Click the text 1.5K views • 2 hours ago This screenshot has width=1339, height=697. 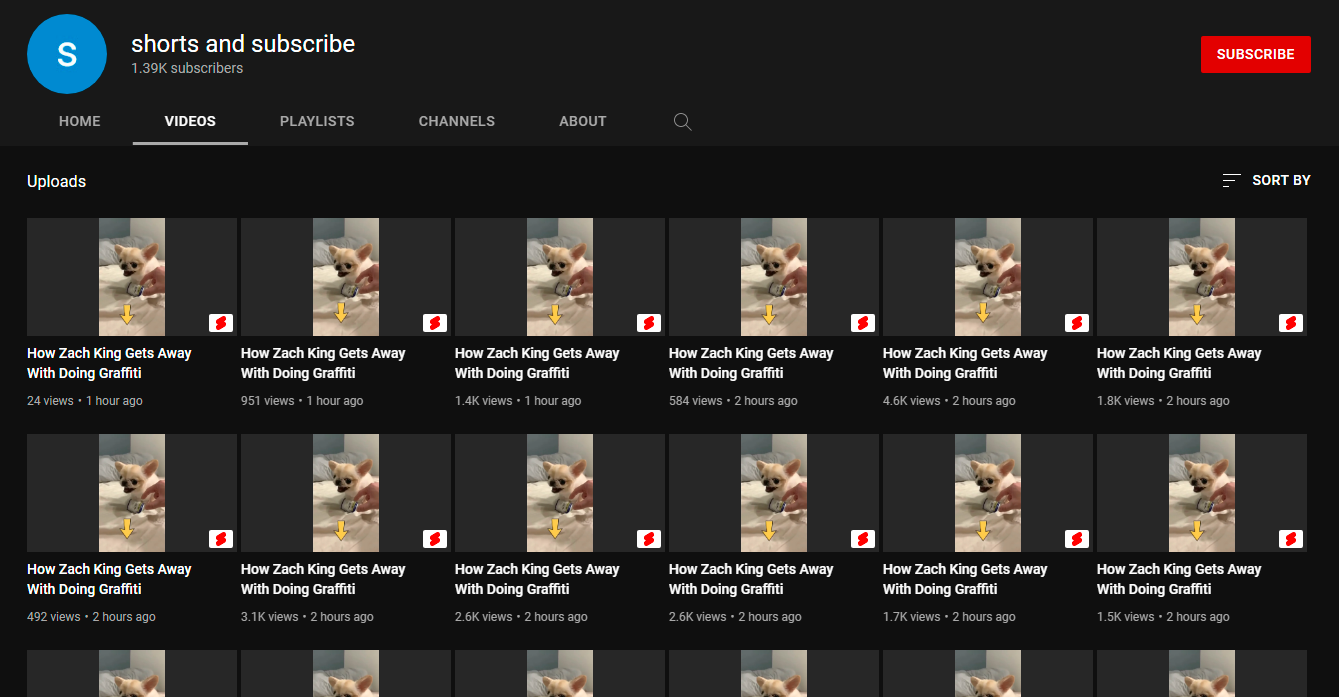[1163, 617]
